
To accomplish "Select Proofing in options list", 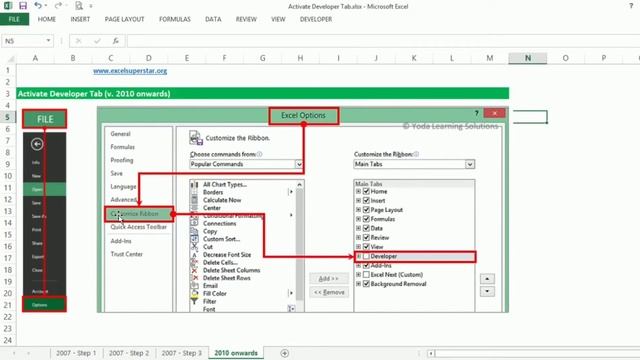I will click(122, 160).
